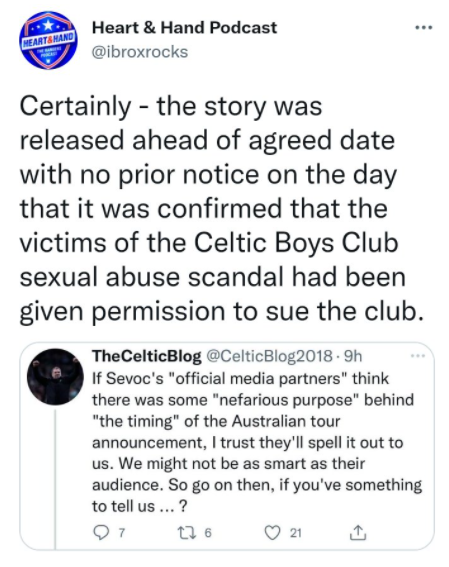Open three-dot menu on quoted tweet
The height and width of the screenshot is (567, 449).
418,356
